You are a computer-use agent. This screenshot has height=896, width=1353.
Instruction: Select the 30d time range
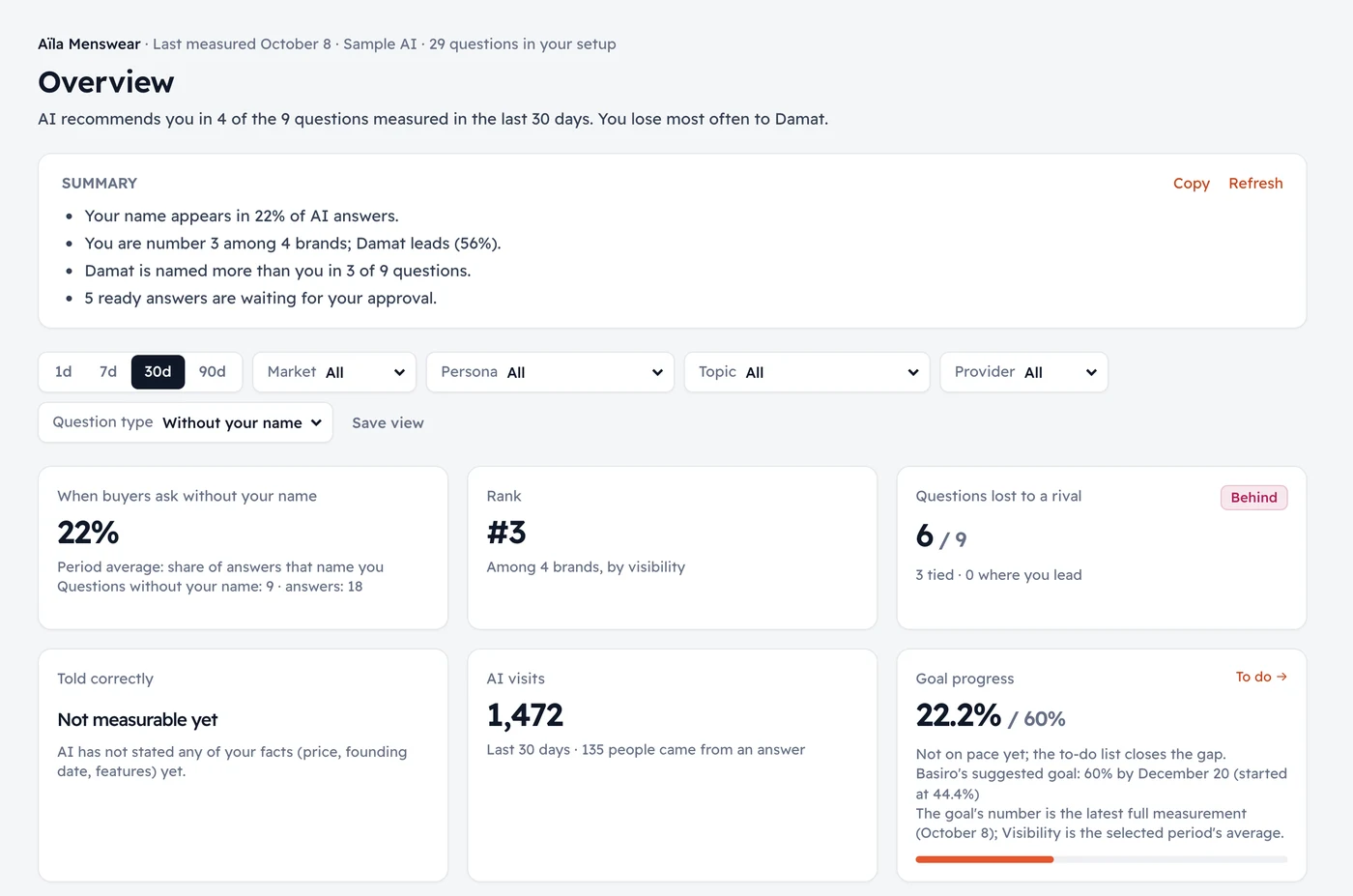pyautogui.click(x=158, y=372)
